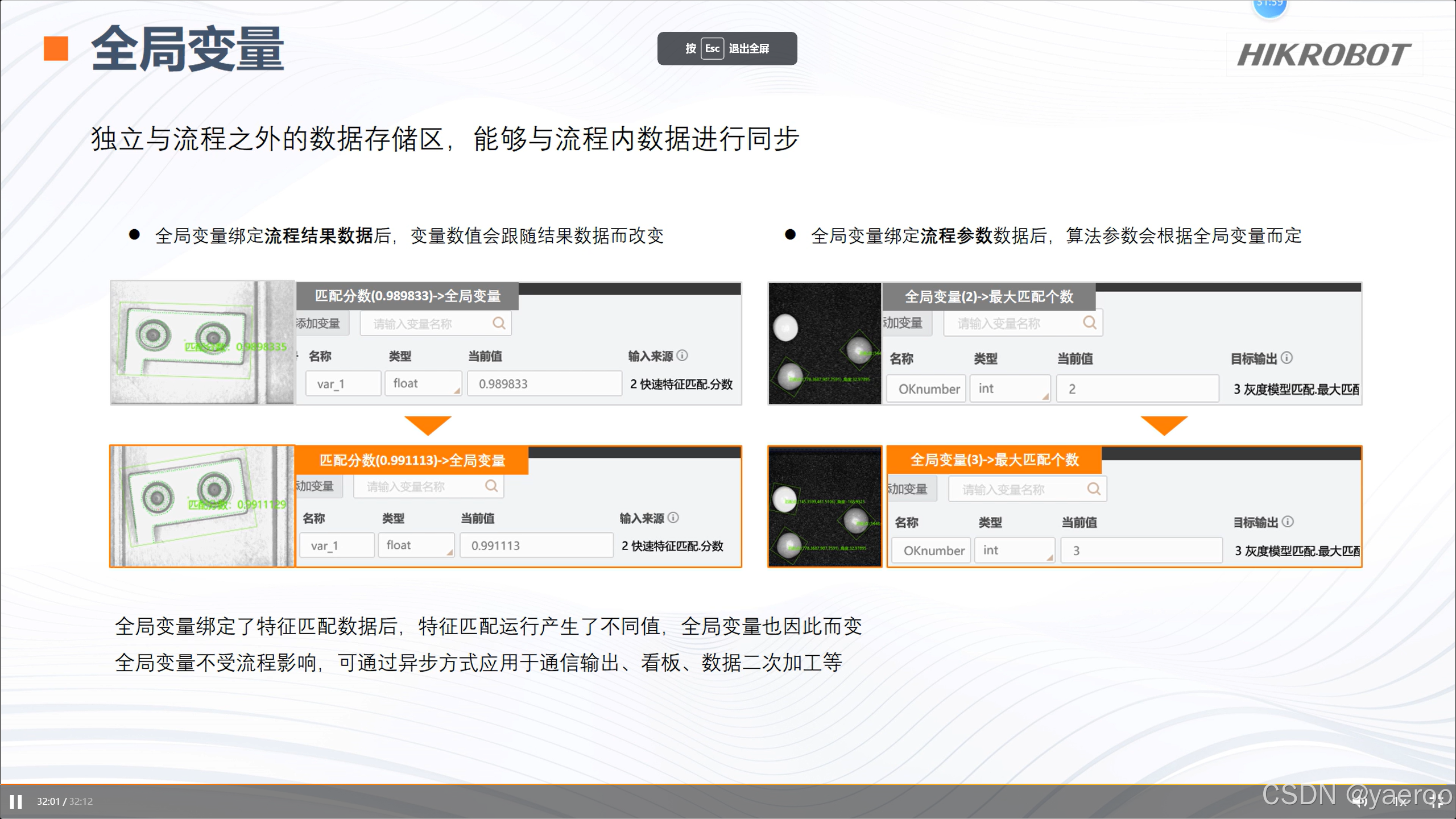Image resolution: width=1456 pixels, height=819 pixels.
Task: Exit fullscreen with the shrink icon
Action: coord(1437,801)
